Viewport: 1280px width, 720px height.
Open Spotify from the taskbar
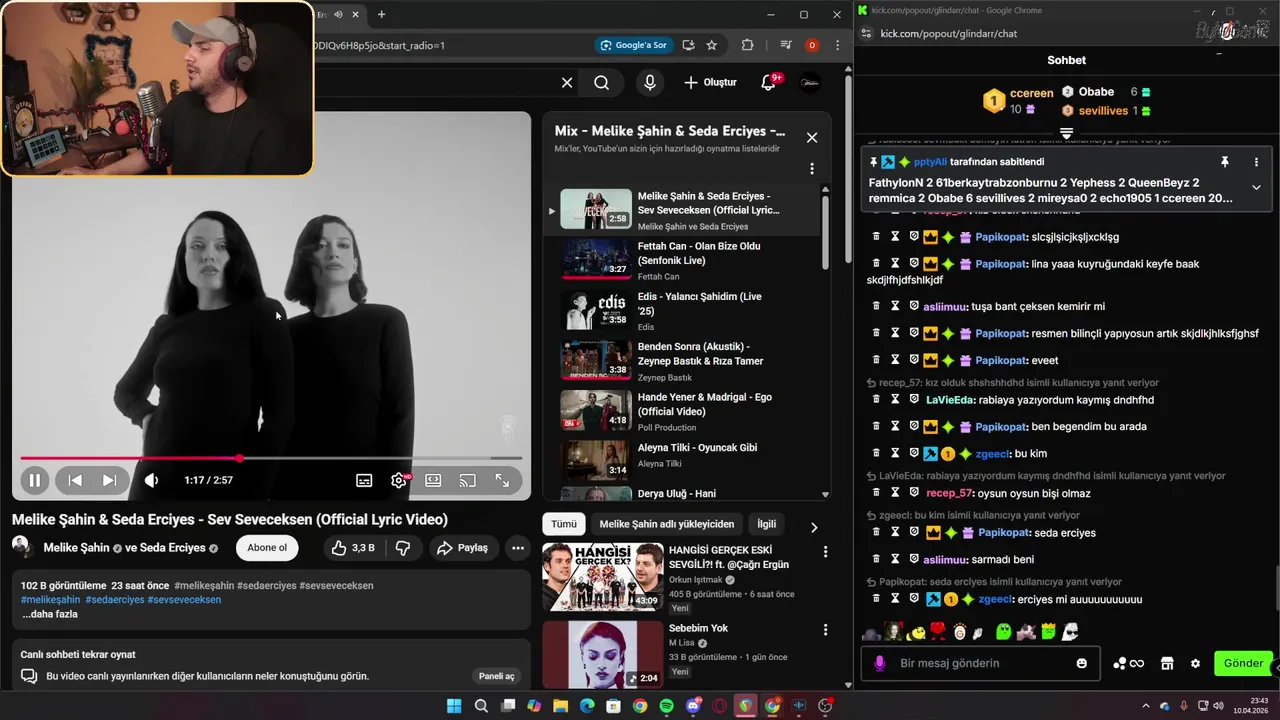tap(667, 706)
